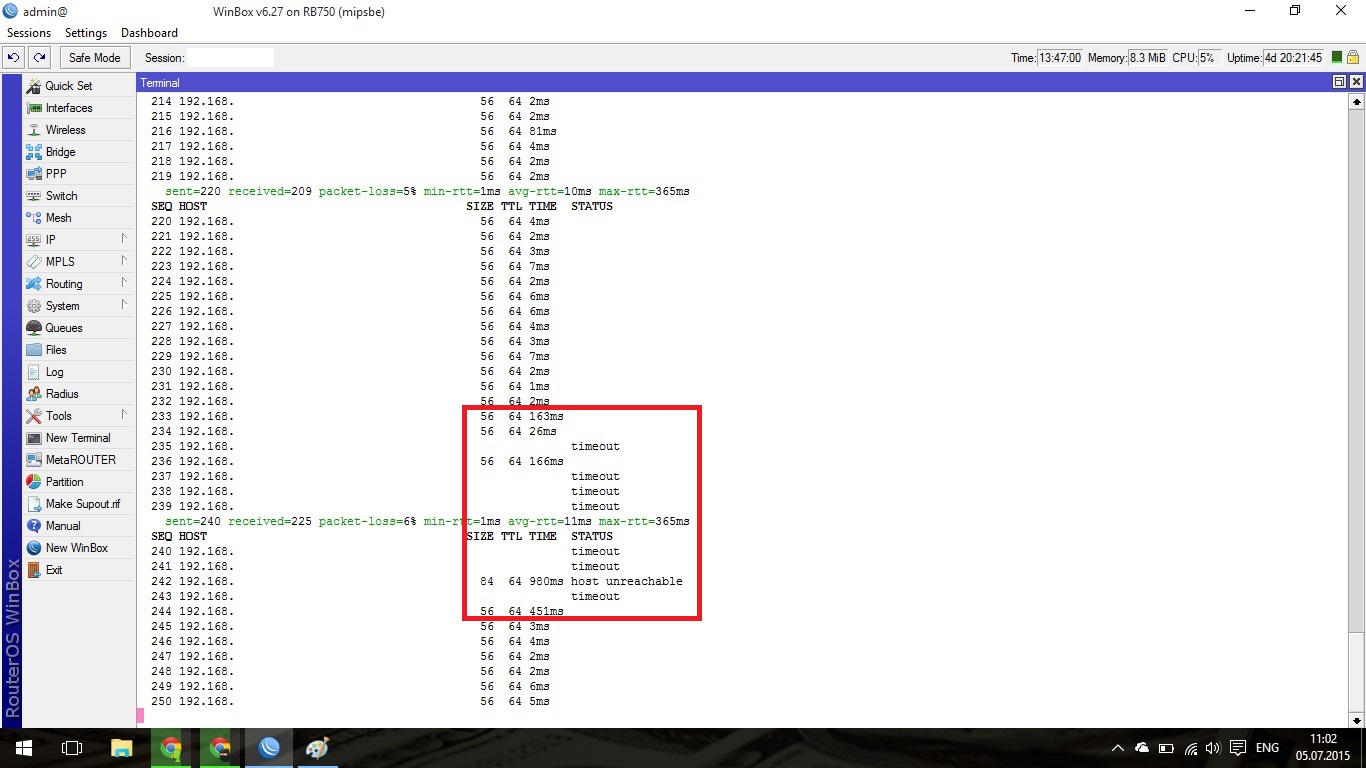Viewport: 1366px width, 768px height.
Task: Open the Queues panel
Action: pyautogui.click(x=64, y=328)
